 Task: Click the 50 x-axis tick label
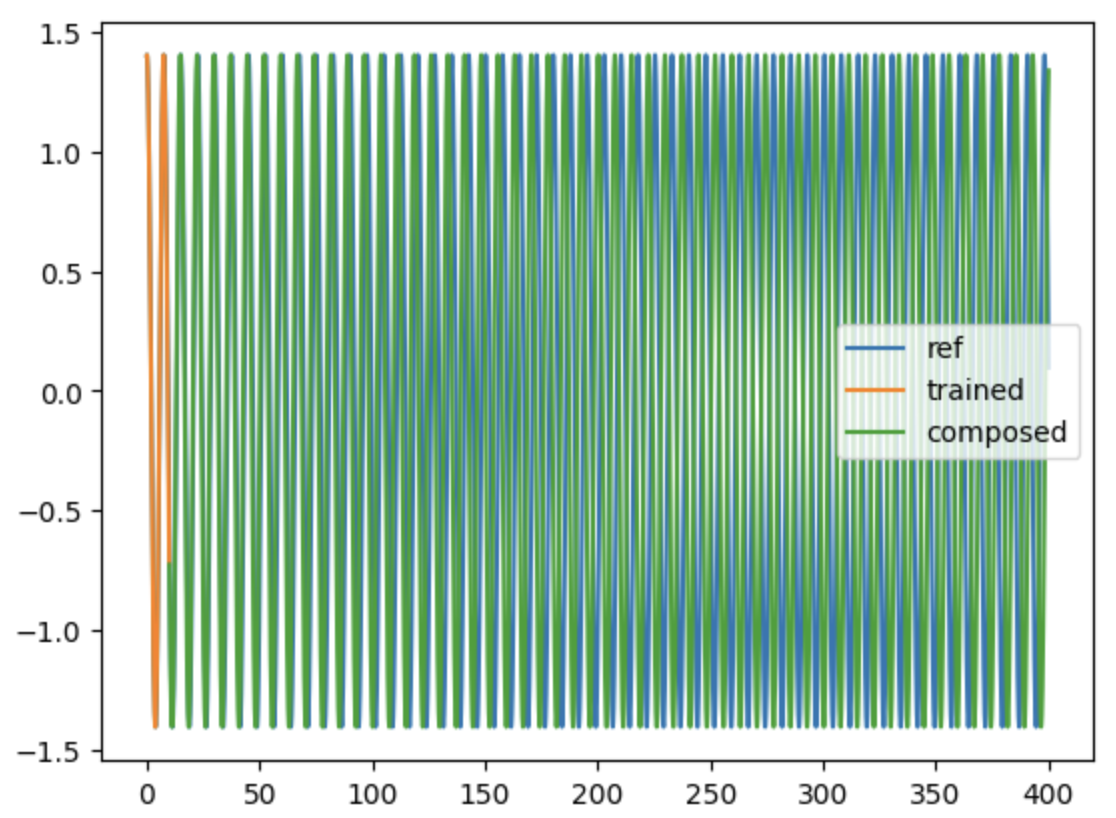point(260,787)
